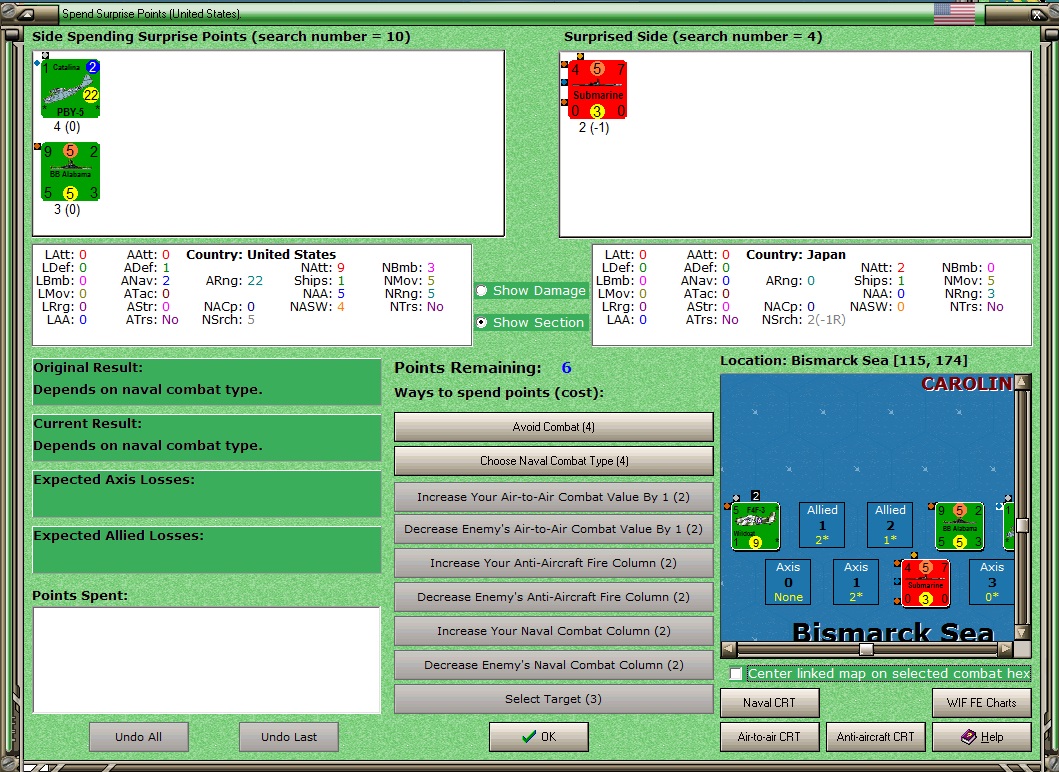Click Increase Your Air-to-Air Combat Value By 1
Screen dimensions: 1059x772
point(554,496)
